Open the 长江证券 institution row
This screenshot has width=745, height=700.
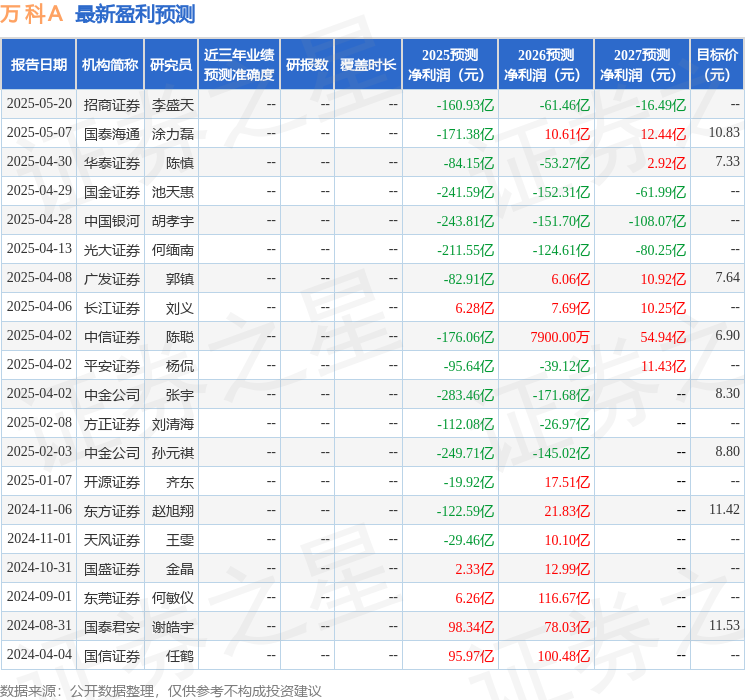pos(112,308)
